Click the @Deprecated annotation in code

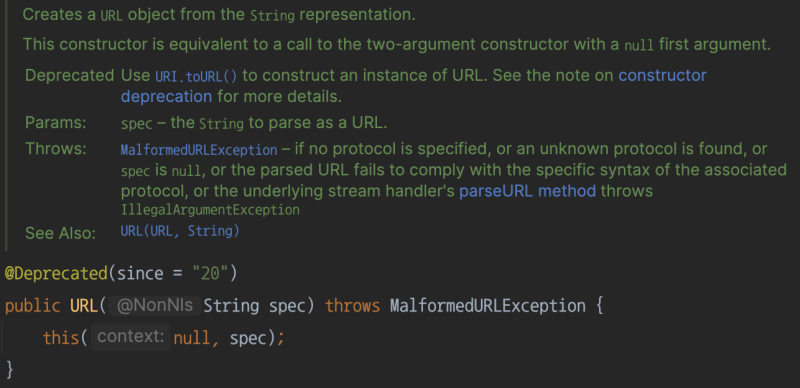[x=56, y=274]
